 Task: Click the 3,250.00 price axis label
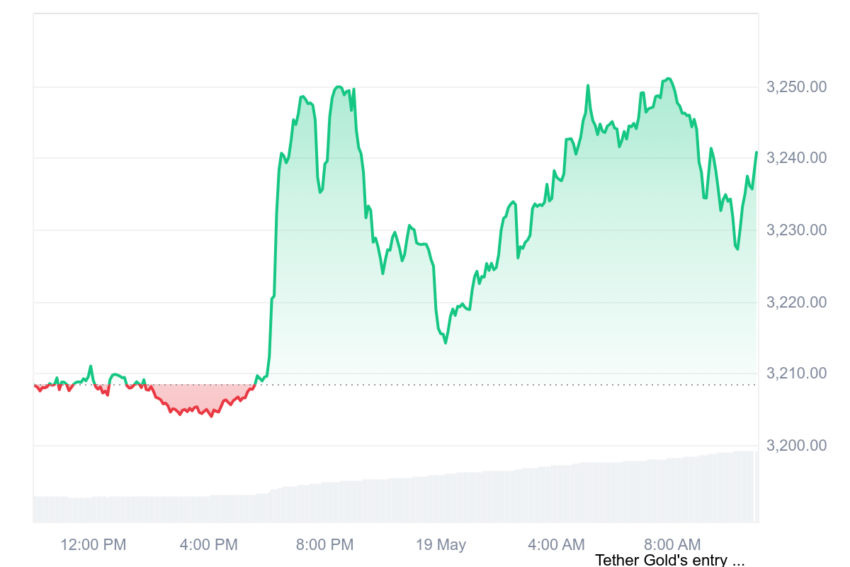pos(796,87)
